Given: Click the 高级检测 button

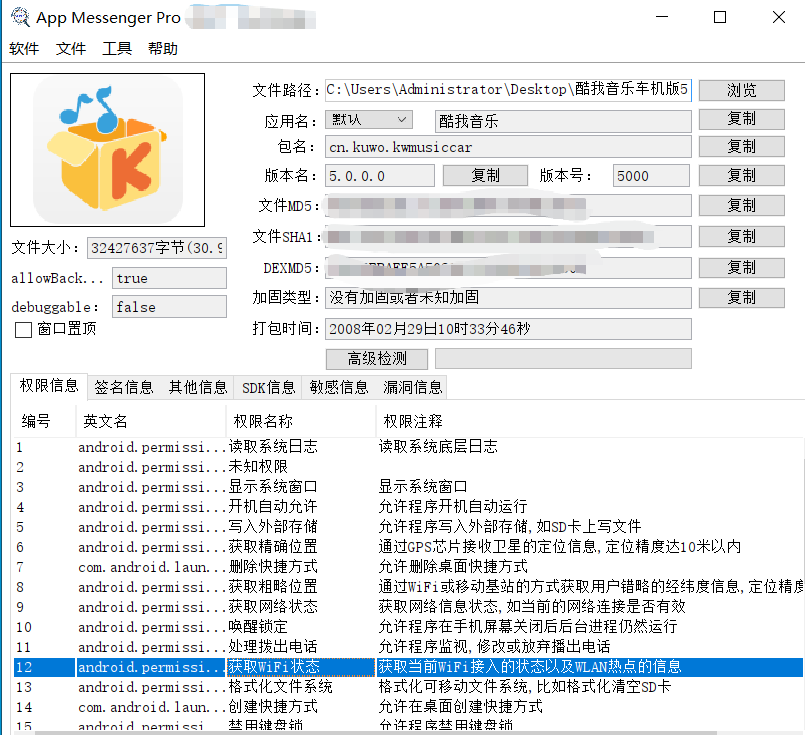Looking at the screenshot, I should [377, 358].
